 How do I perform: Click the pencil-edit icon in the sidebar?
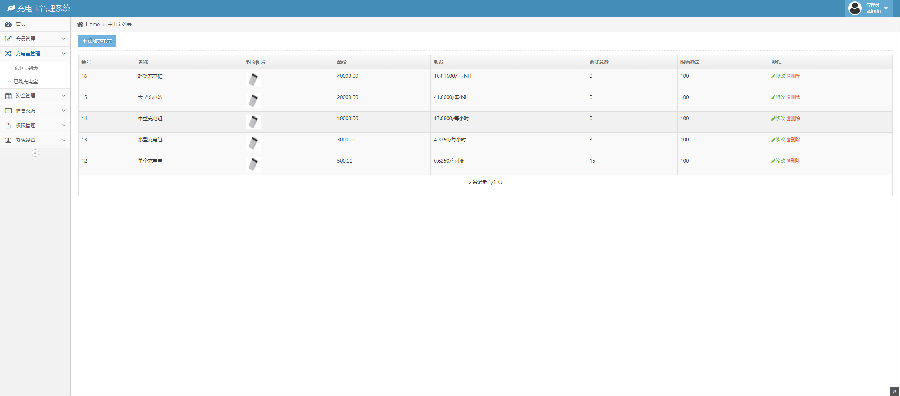point(9,38)
